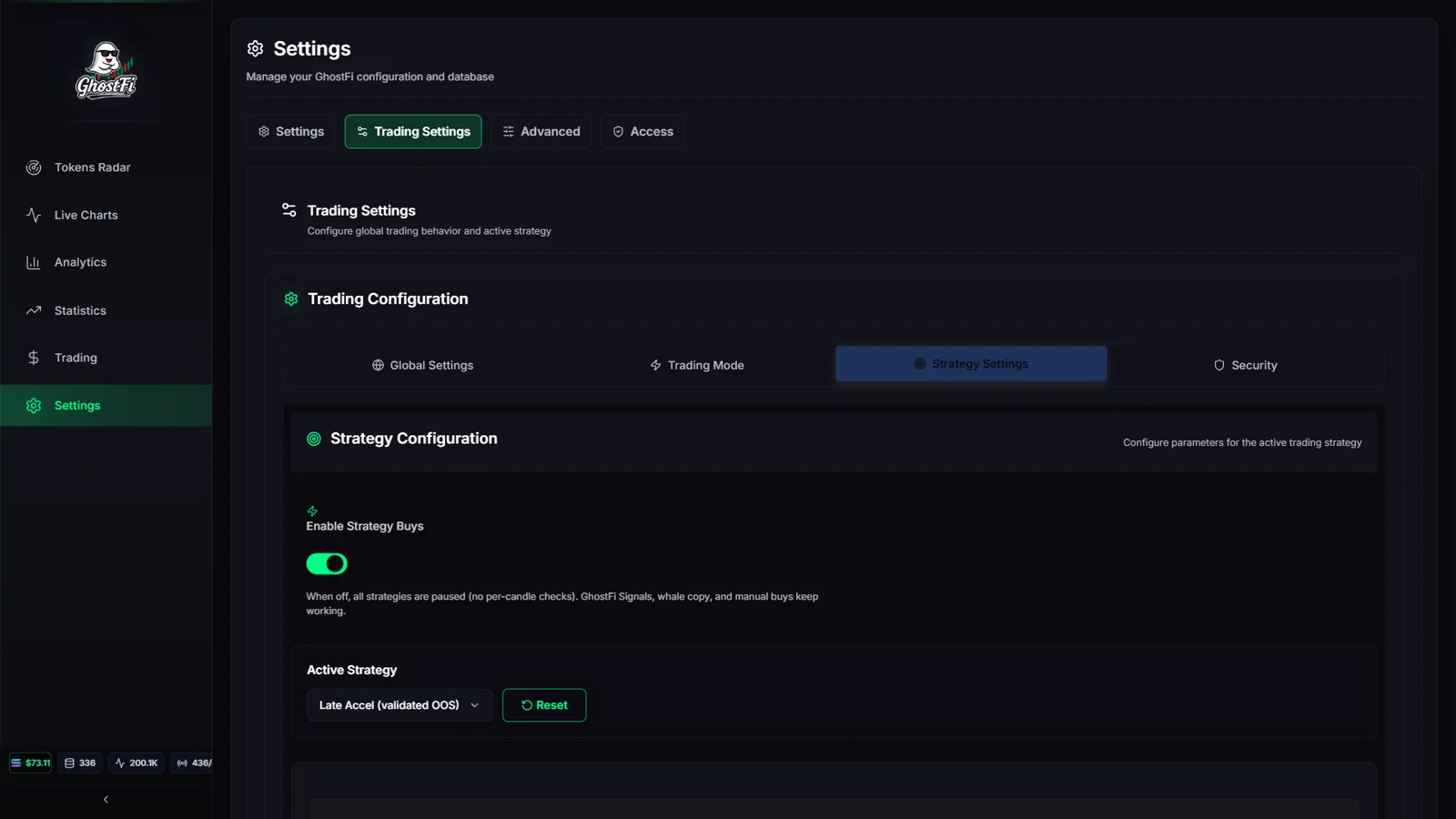The width and height of the screenshot is (1456, 819).
Task: Open Live Charts via its pulse icon
Action: pos(34,215)
